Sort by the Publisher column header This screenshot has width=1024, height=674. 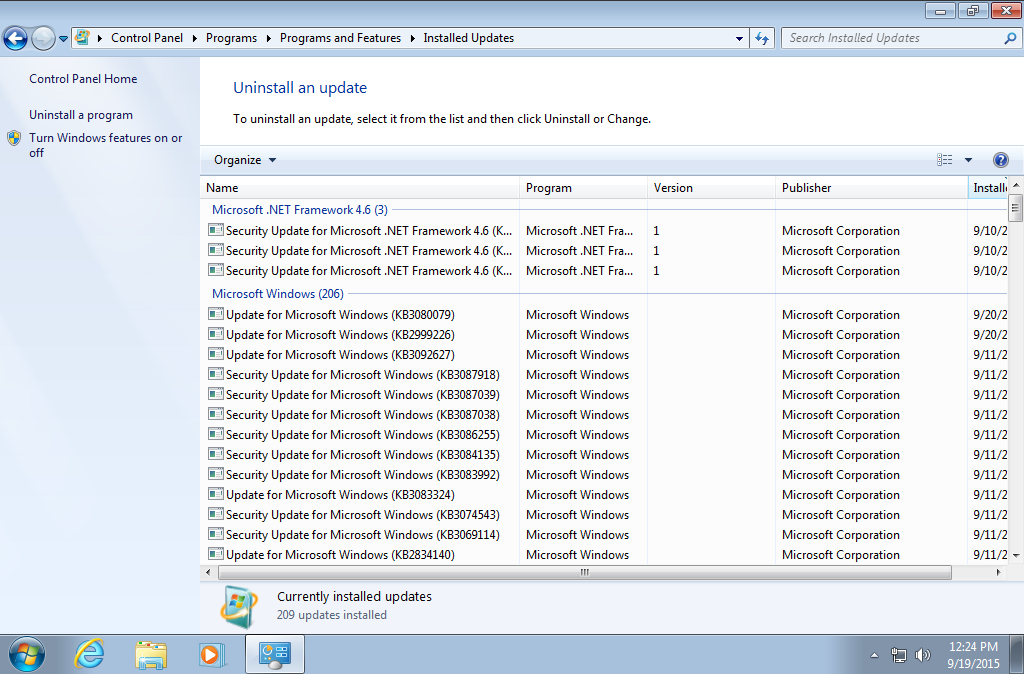coord(871,188)
